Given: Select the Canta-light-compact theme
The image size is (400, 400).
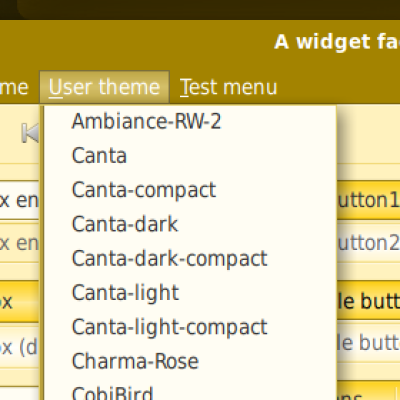Looking at the screenshot, I should pos(190,327).
